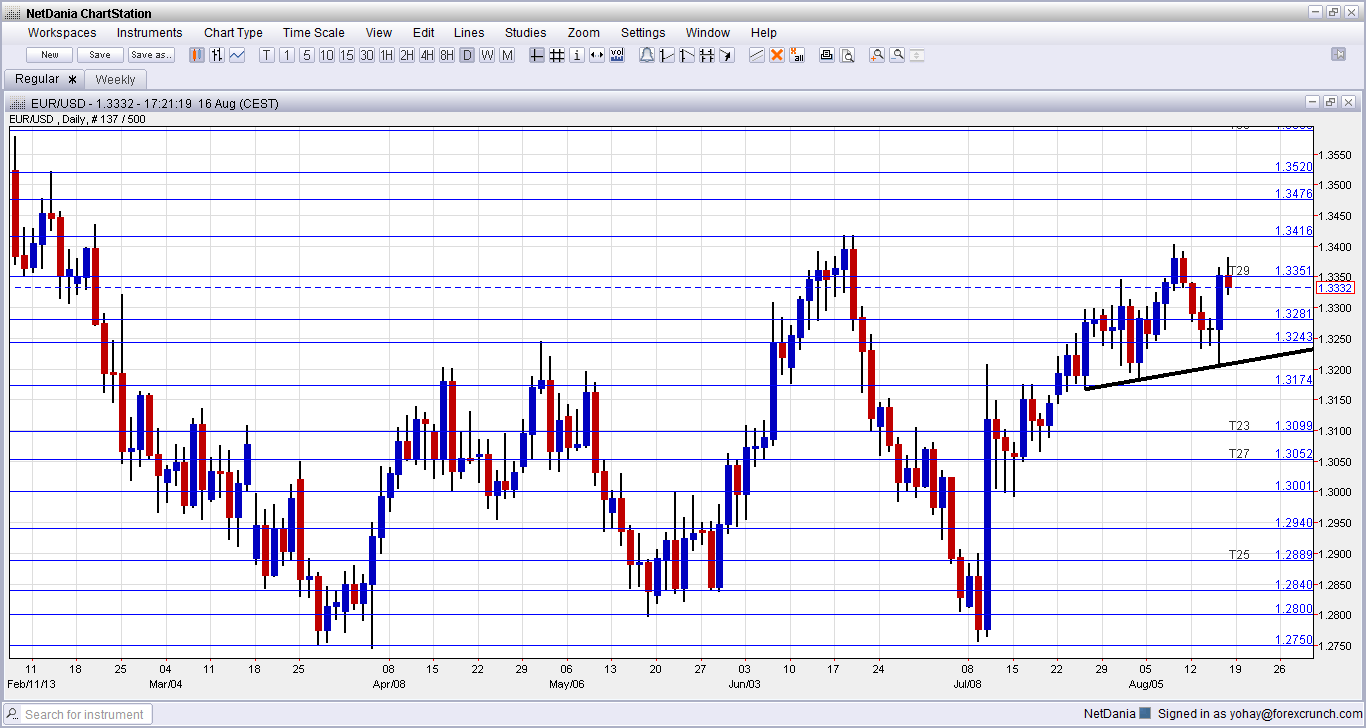1366x728 pixels.
Task: Toggle the volume 'vol' display icon
Action: (617, 55)
